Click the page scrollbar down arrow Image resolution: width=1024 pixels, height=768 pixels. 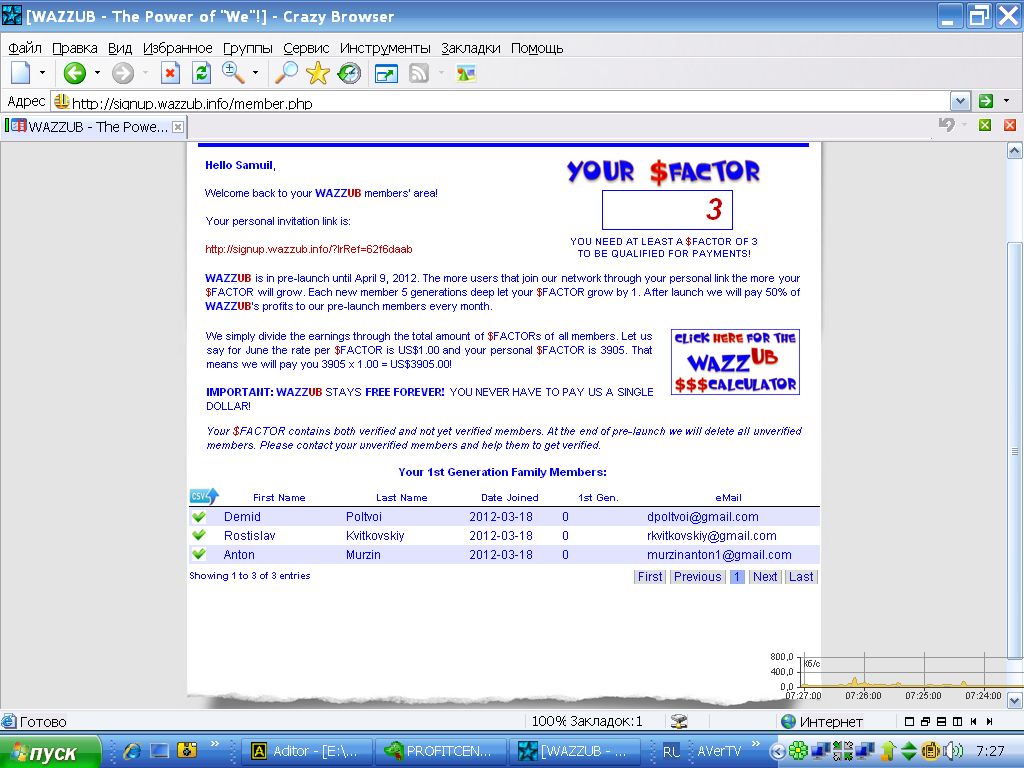pyautogui.click(x=1014, y=700)
